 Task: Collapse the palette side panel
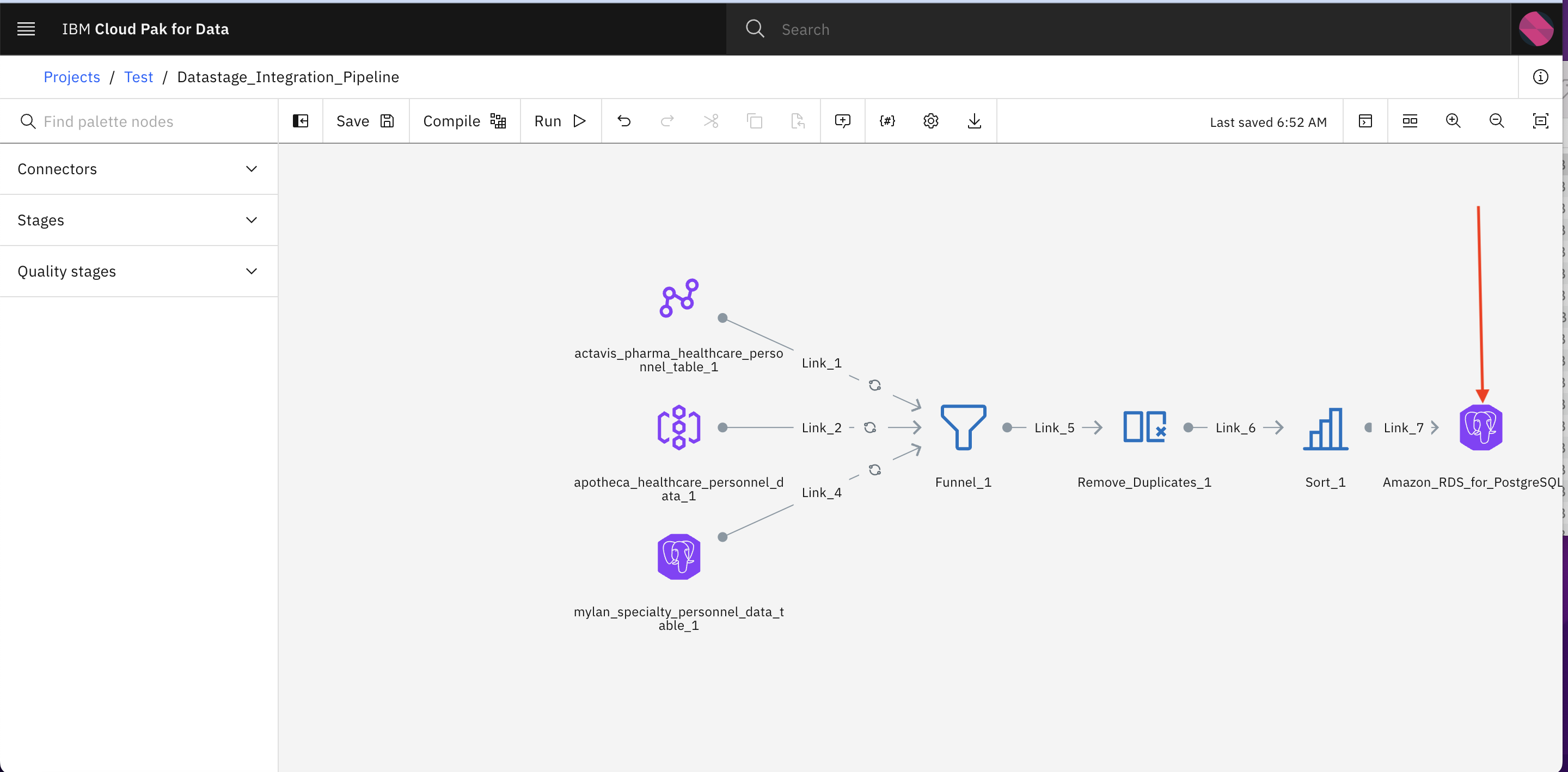[301, 120]
